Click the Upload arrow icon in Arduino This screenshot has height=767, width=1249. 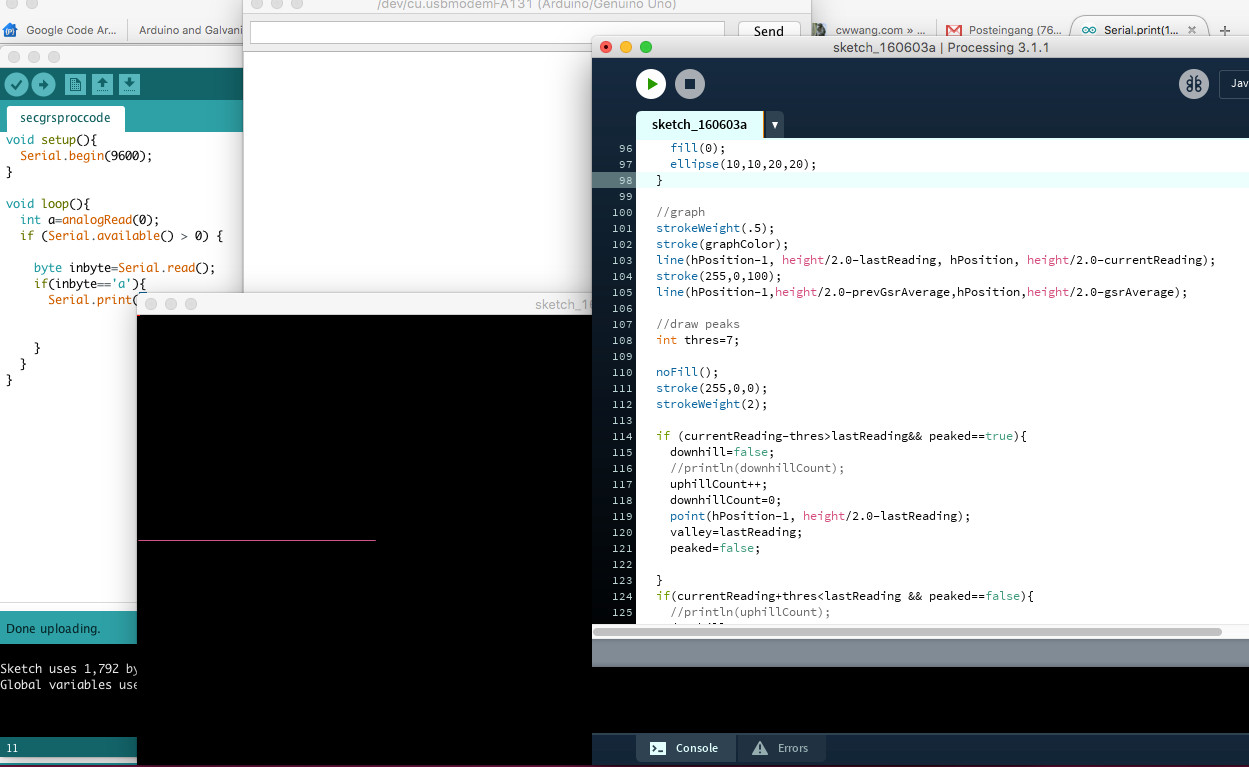pos(43,85)
